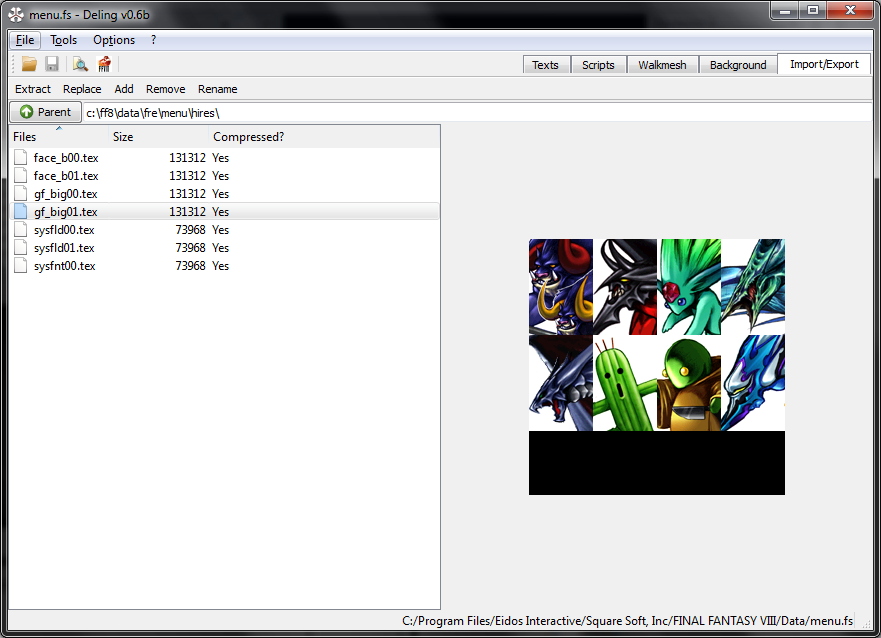Screen dimensions: 881x638
Task: Click Yes compressed cell of sysfnt00.tex
Action: (221, 266)
